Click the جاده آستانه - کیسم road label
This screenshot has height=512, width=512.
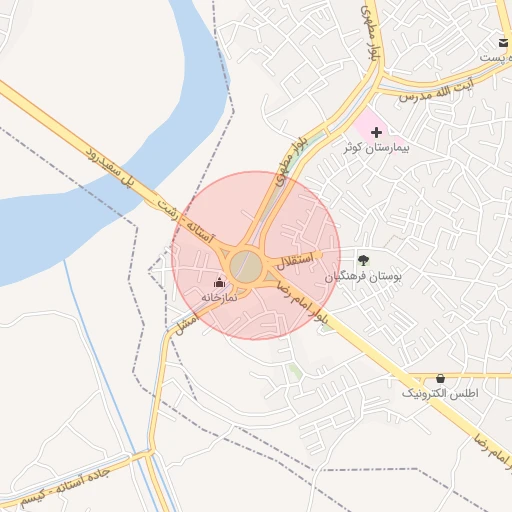[x=65, y=487]
